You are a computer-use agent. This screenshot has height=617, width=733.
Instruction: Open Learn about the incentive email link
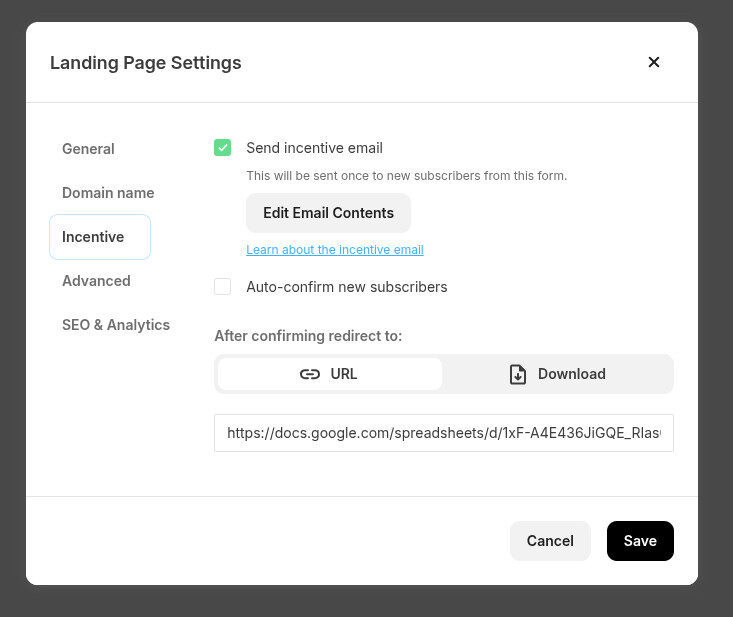[x=335, y=250]
